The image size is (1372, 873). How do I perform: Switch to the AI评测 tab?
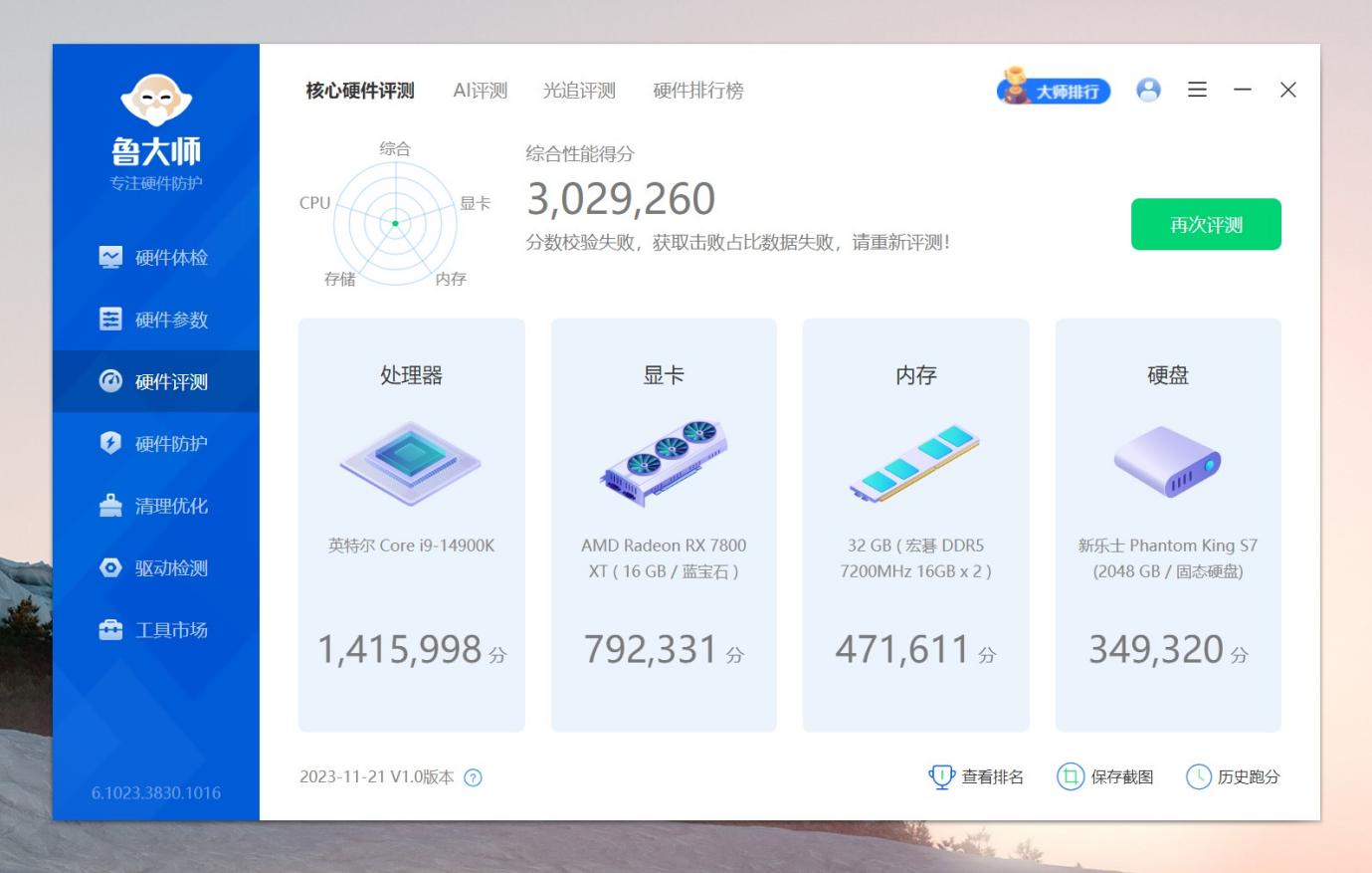(x=481, y=91)
